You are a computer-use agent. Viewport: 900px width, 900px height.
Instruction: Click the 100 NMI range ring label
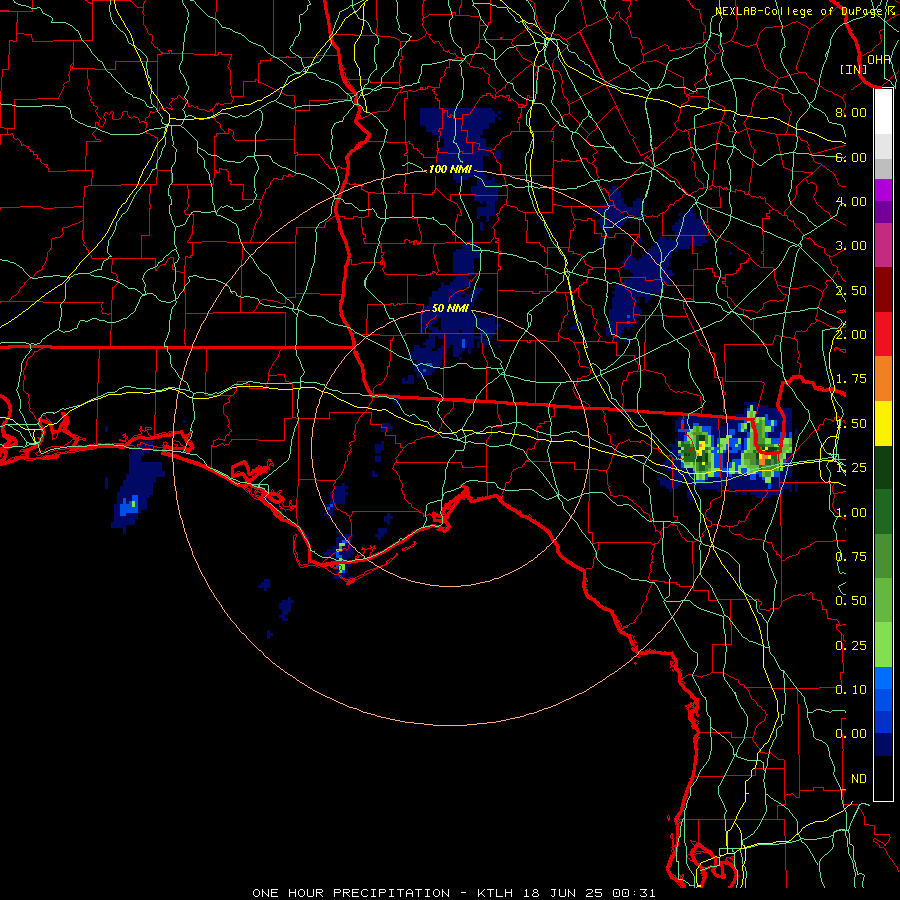pos(450,169)
